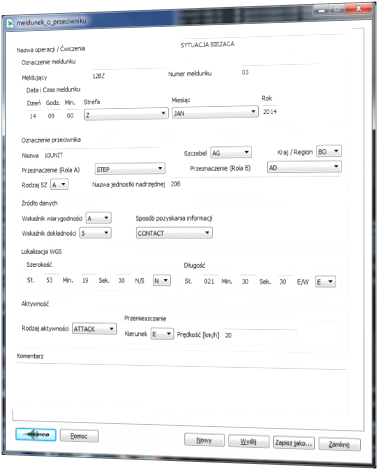
Task: Click the Numer meldunku field
Action: pos(278,72)
